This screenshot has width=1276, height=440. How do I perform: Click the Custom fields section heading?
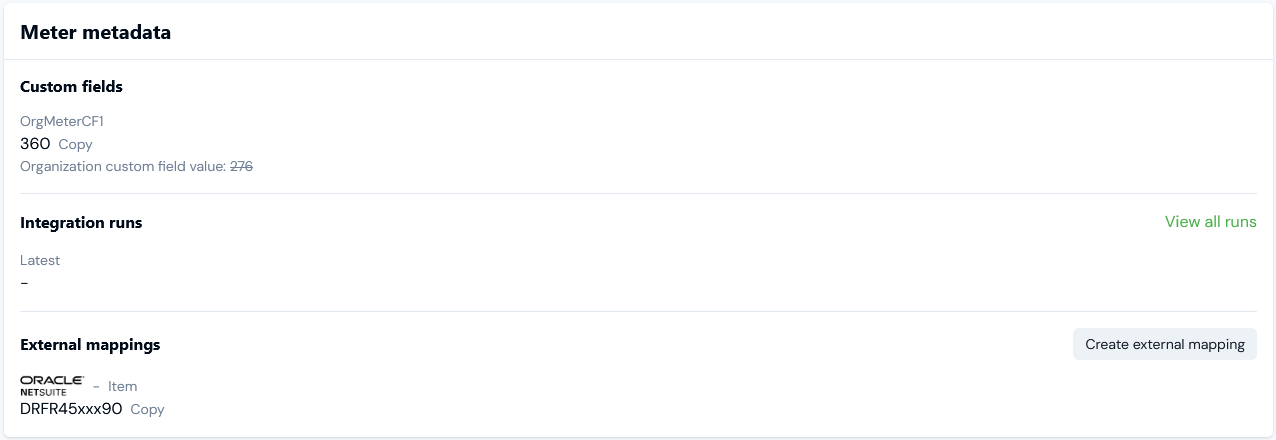coord(71,87)
